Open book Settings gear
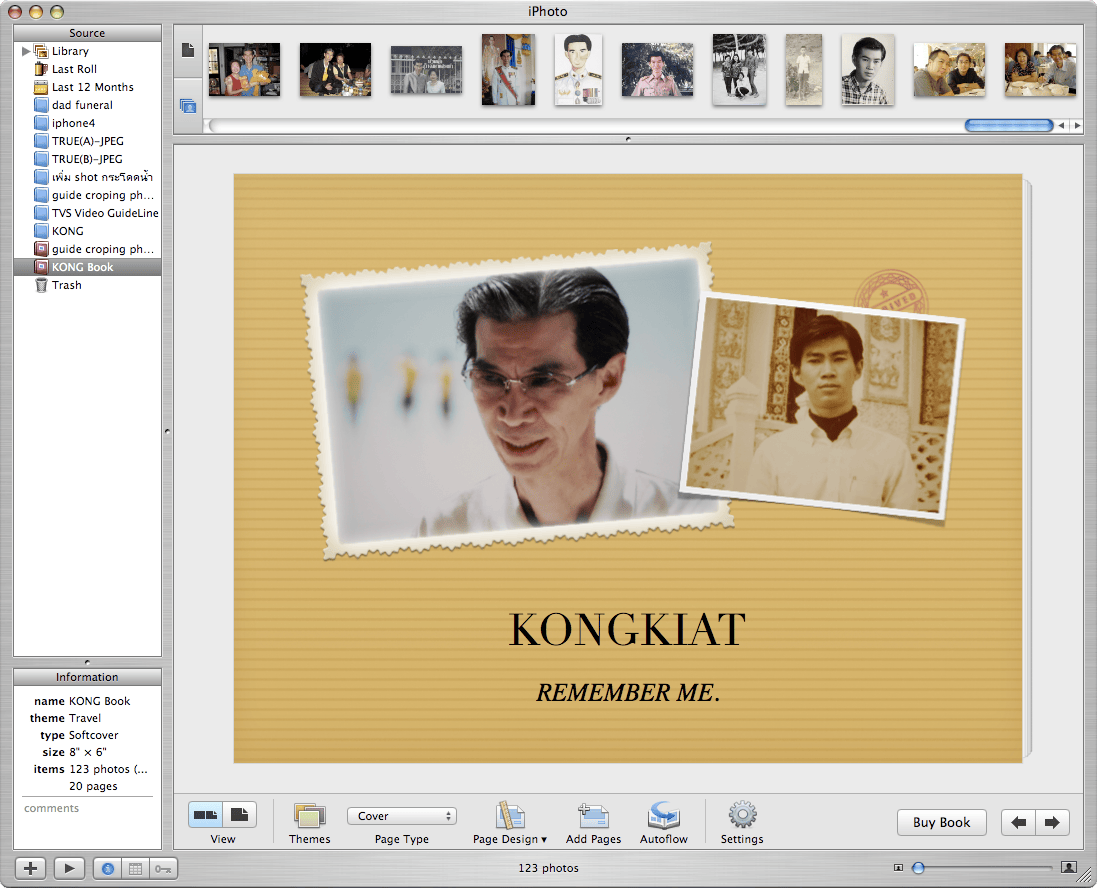This screenshot has width=1097, height=888. click(x=742, y=815)
